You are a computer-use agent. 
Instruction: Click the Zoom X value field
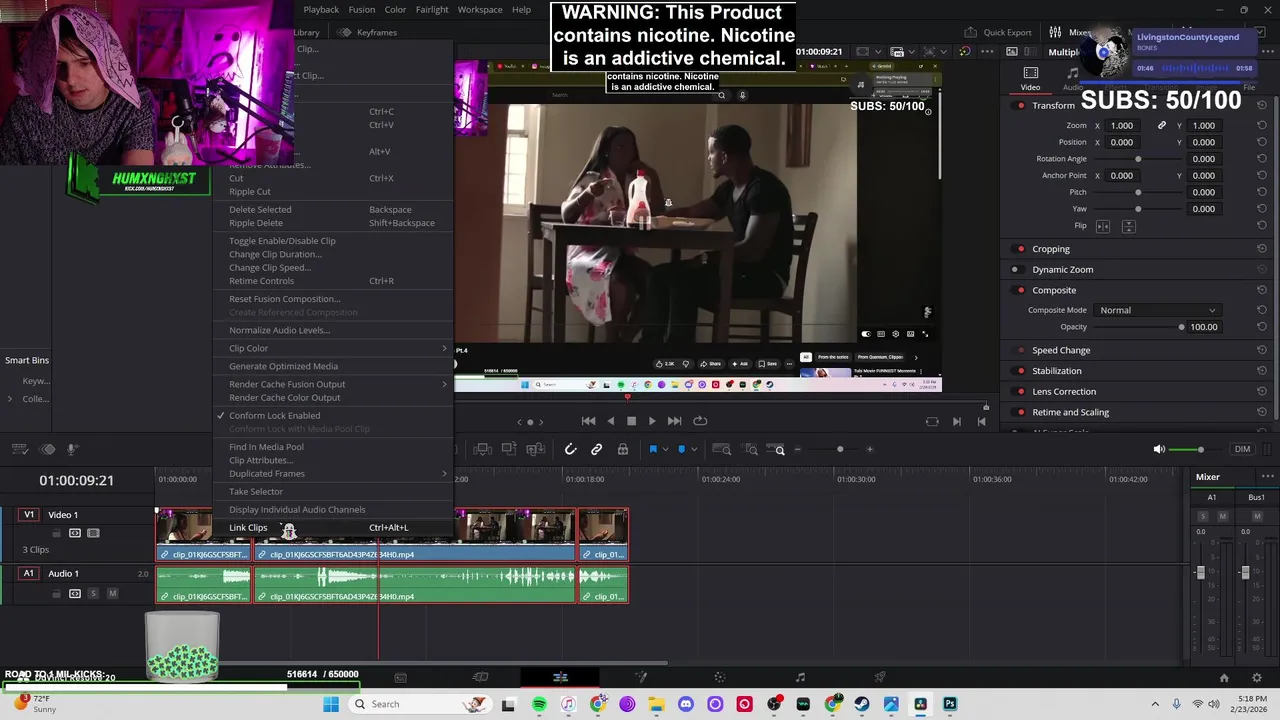pos(1122,126)
